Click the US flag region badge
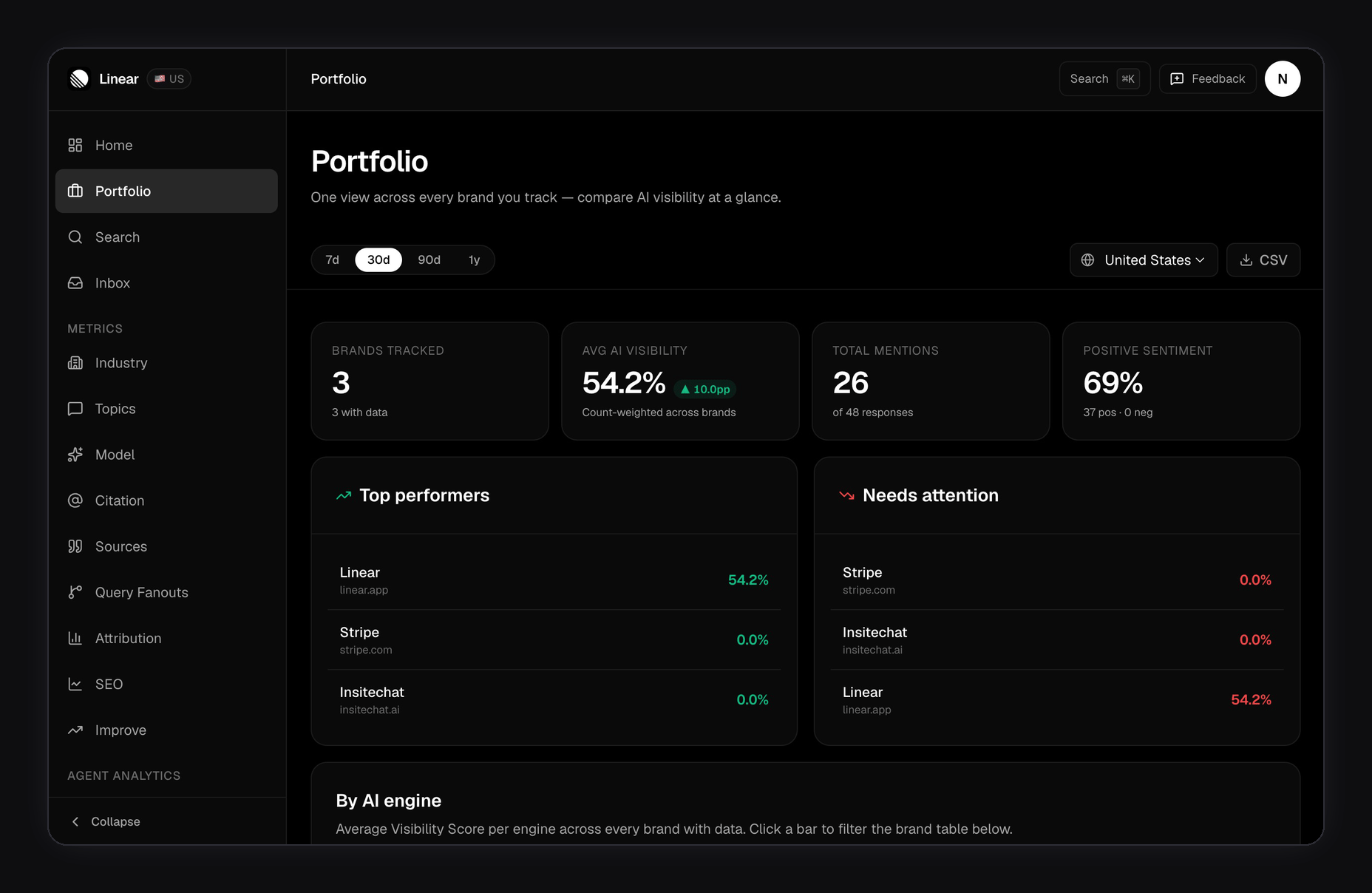1372x893 pixels. coord(169,78)
